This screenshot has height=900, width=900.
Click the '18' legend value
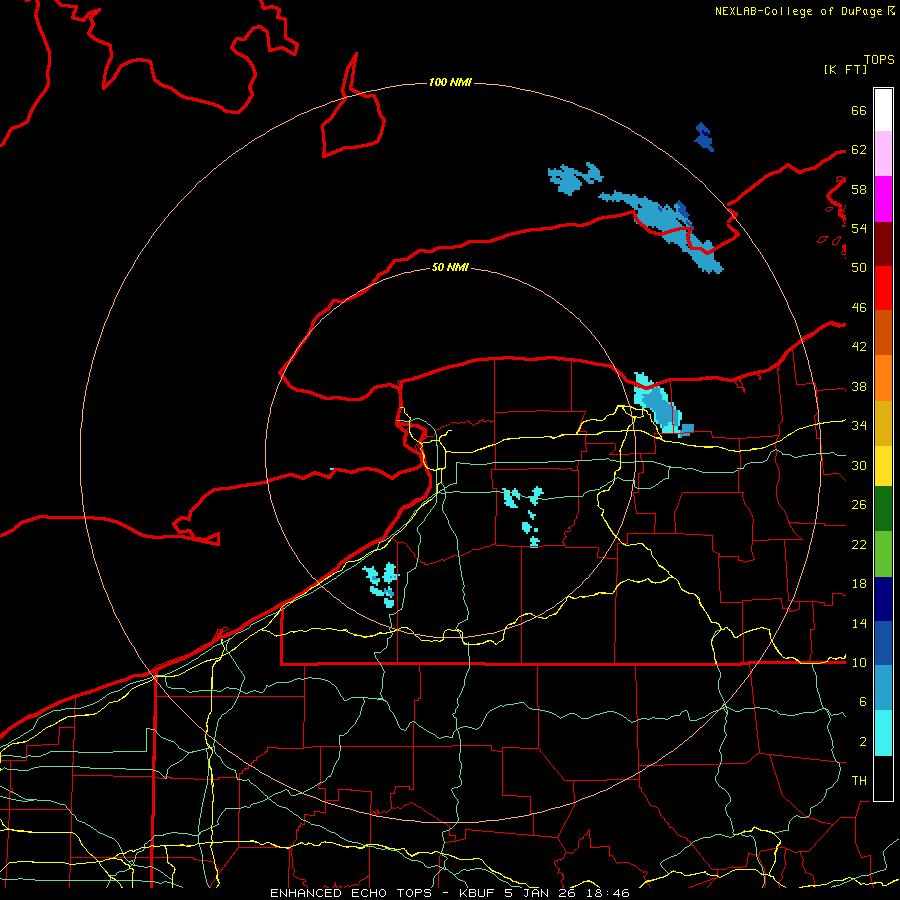[859, 584]
